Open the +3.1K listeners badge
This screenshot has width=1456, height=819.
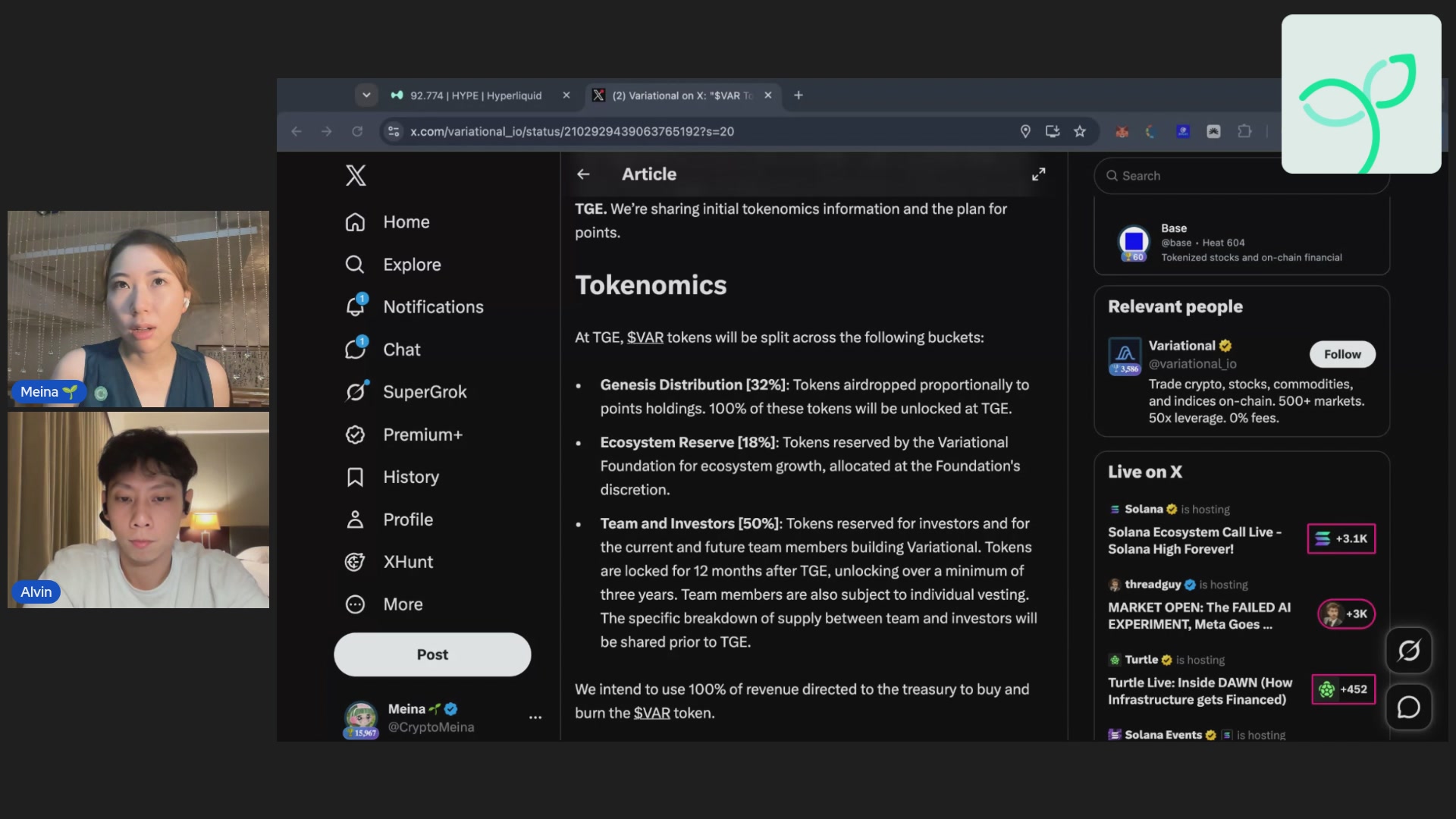point(1341,538)
